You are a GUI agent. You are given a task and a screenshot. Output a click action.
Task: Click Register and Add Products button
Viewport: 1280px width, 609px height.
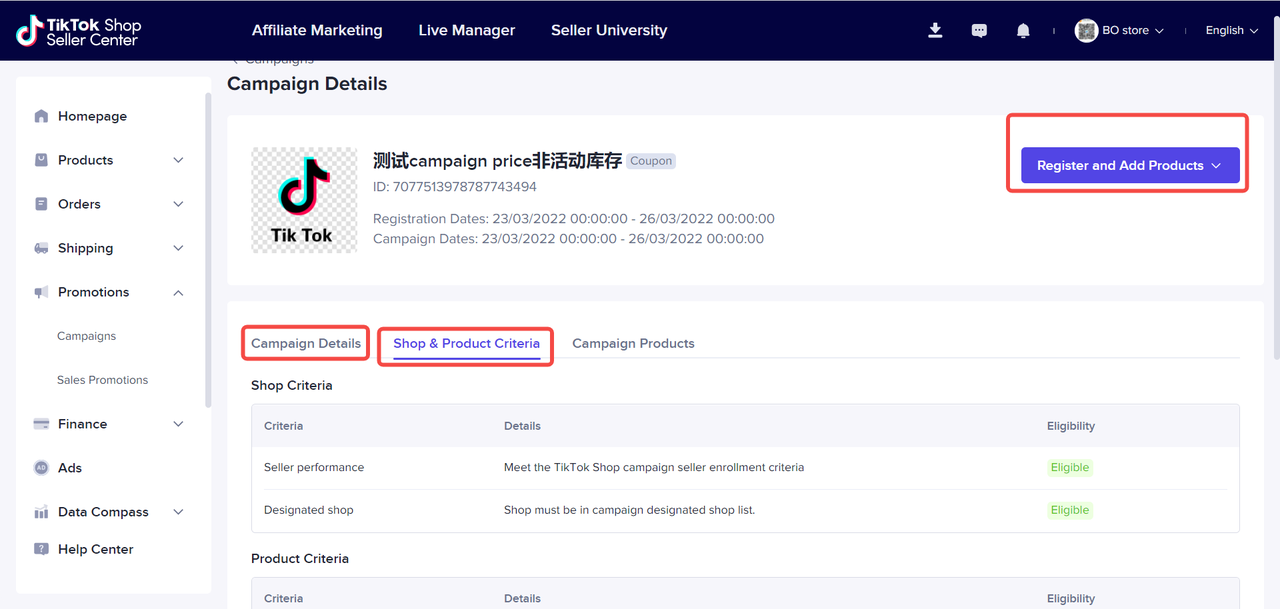pyautogui.click(x=1129, y=166)
